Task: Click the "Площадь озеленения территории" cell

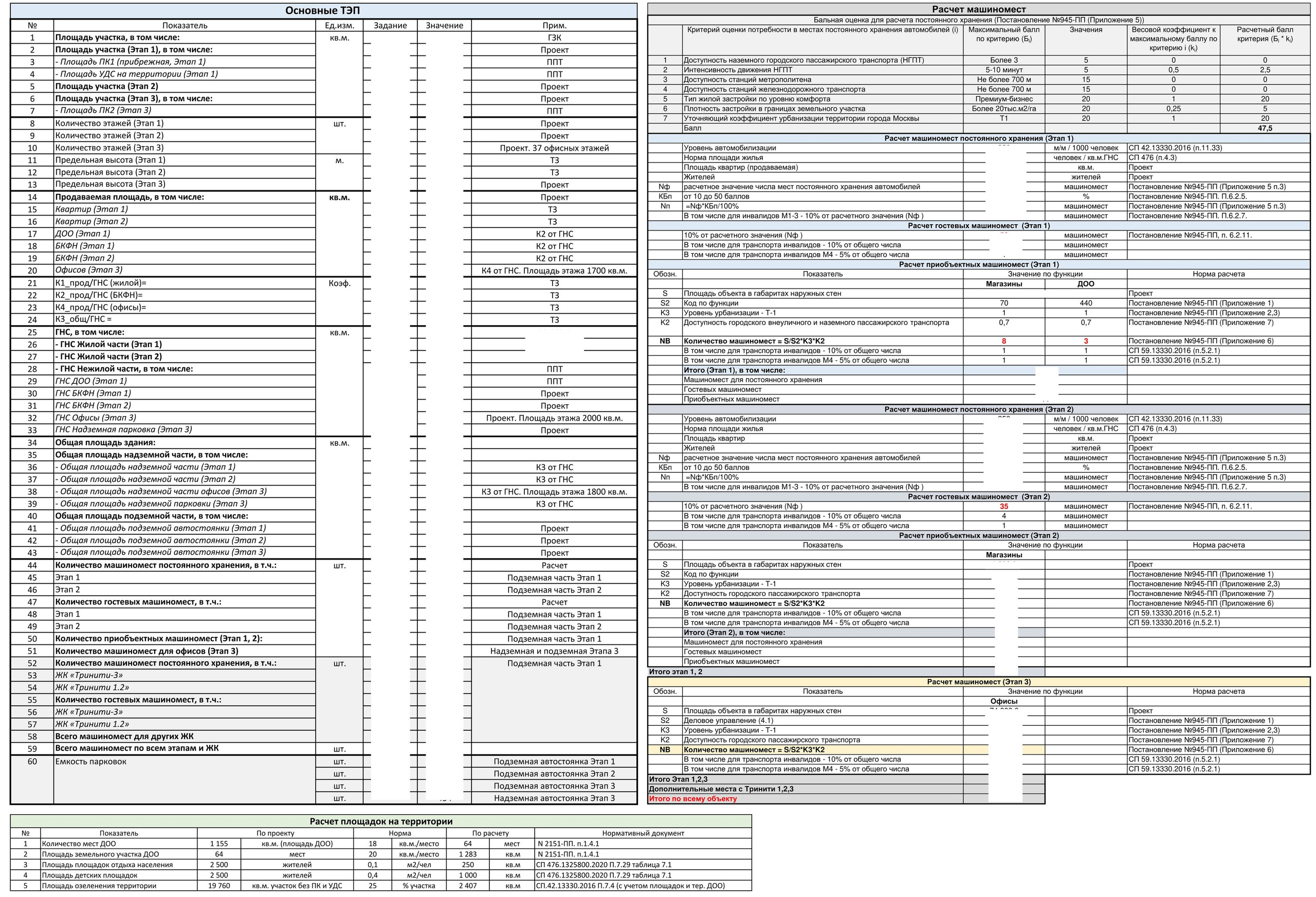Action: pos(99,886)
